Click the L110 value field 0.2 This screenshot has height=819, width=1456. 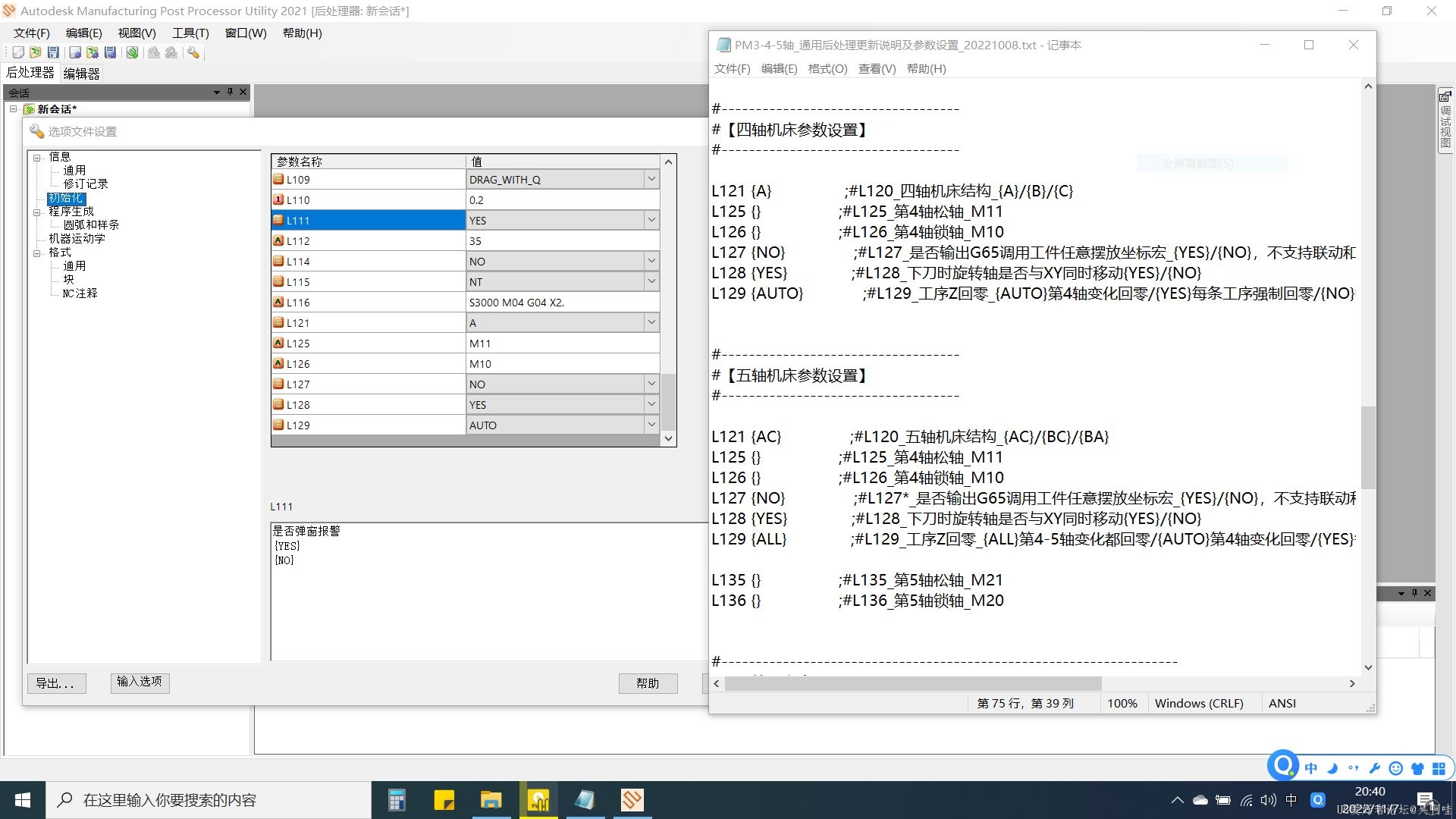tap(562, 199)
